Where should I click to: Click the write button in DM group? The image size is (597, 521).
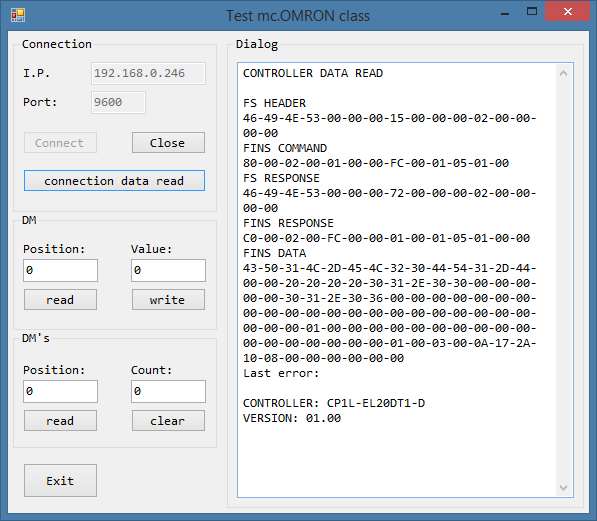point(168,300)
